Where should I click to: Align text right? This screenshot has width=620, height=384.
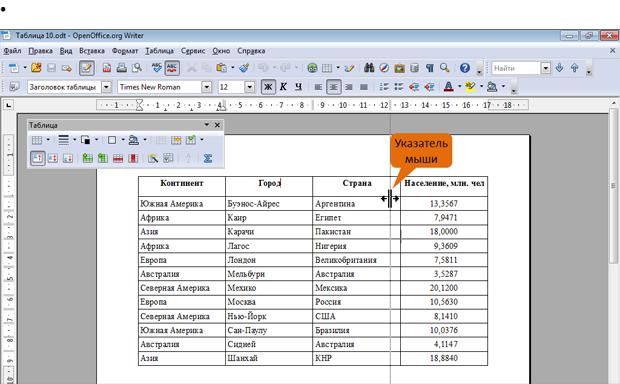point(349,87)
